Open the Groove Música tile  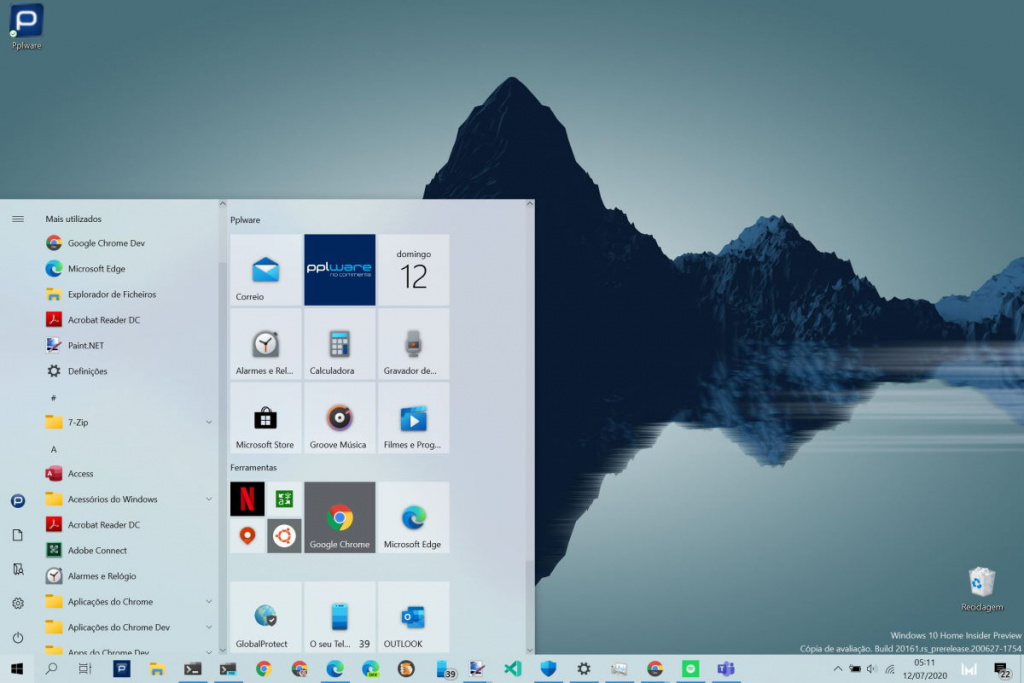(339, 419)
